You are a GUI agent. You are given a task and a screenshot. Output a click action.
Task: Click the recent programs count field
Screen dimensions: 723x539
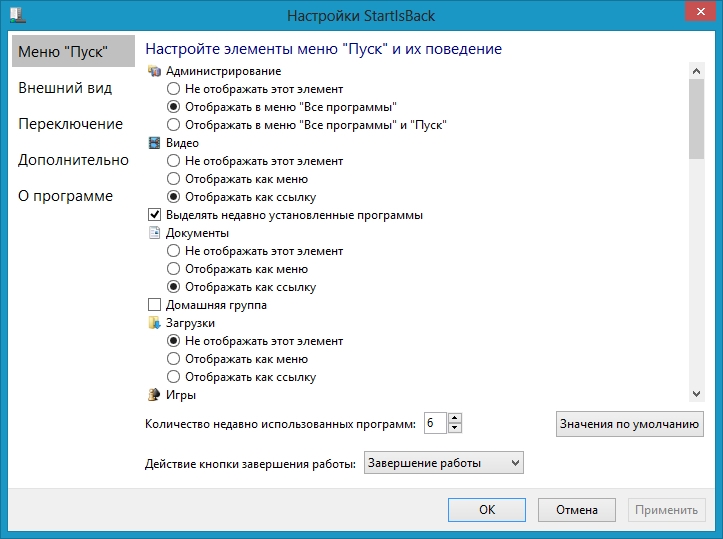pyautogui.click(x=435, y=423)
